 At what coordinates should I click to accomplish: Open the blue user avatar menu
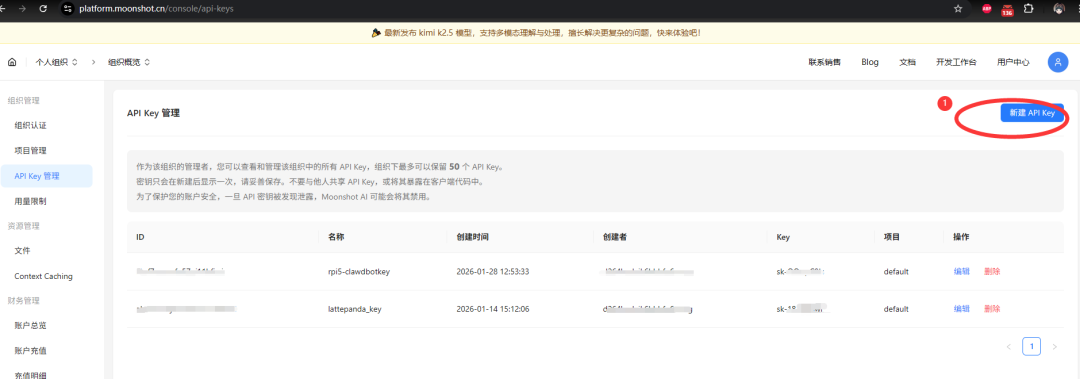1057,62
